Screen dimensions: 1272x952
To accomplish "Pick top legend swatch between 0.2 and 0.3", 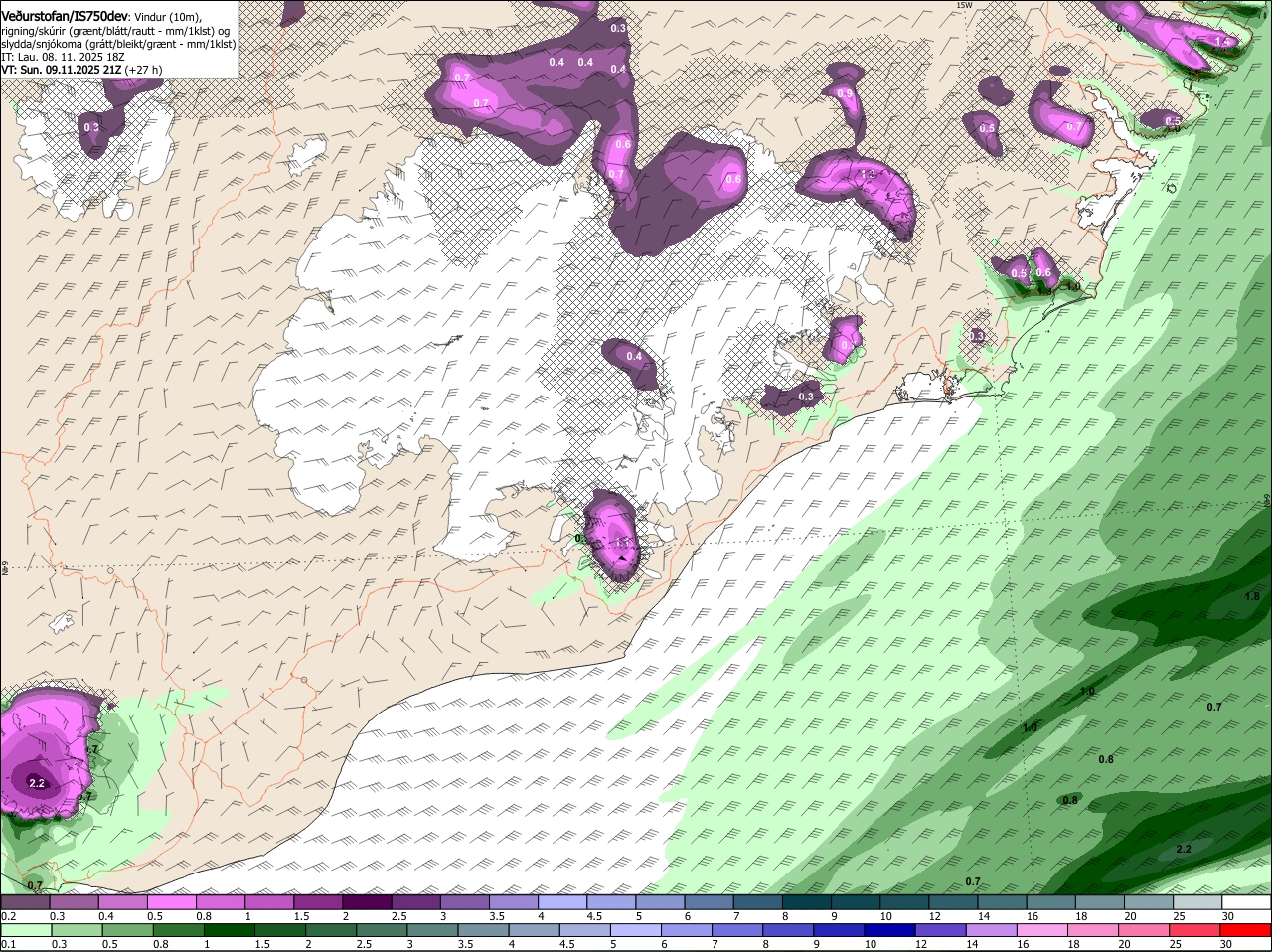I will [25, 902].
